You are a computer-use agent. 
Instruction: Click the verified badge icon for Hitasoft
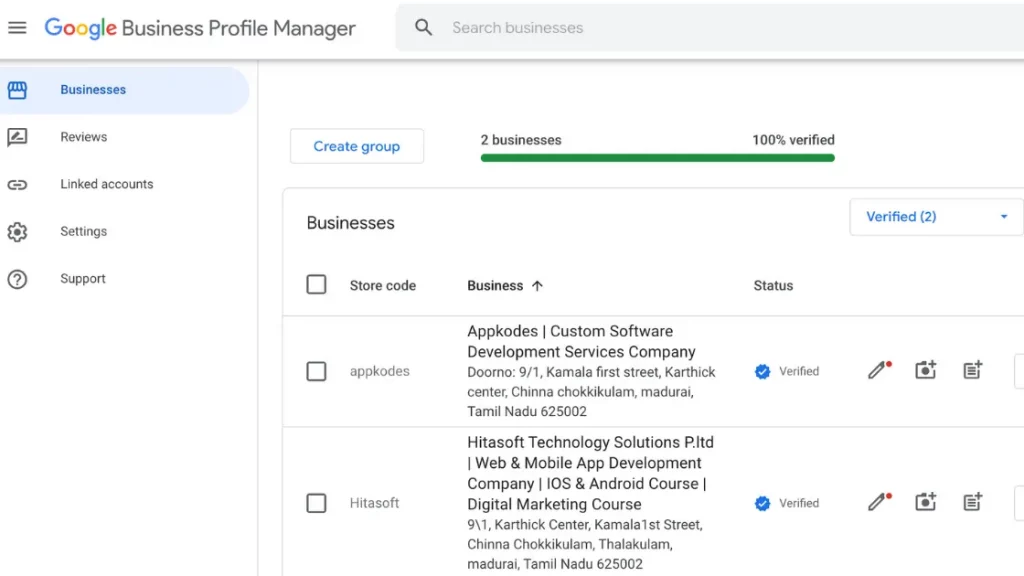(762, 504)
